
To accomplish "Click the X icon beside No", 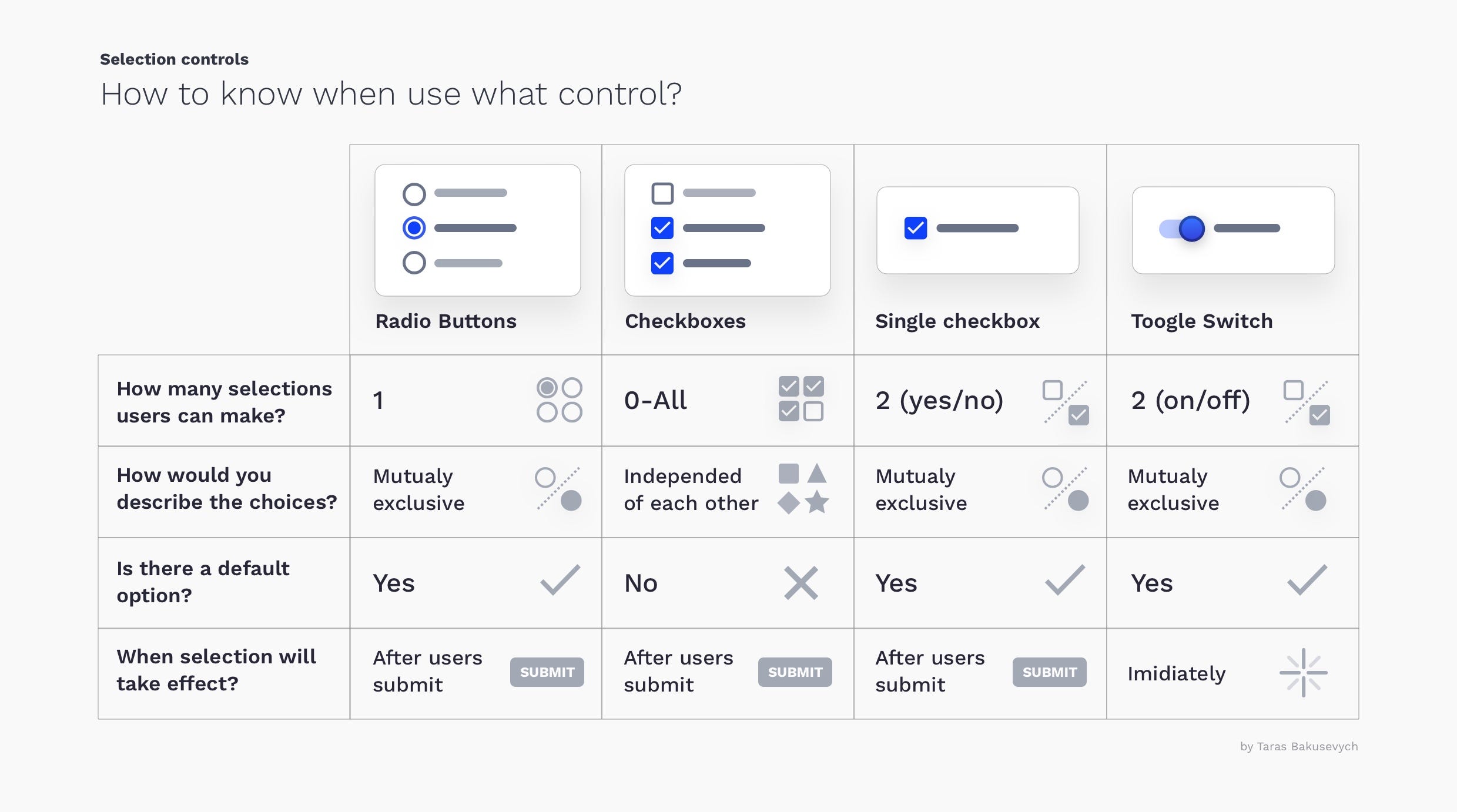I will point(800,583).
